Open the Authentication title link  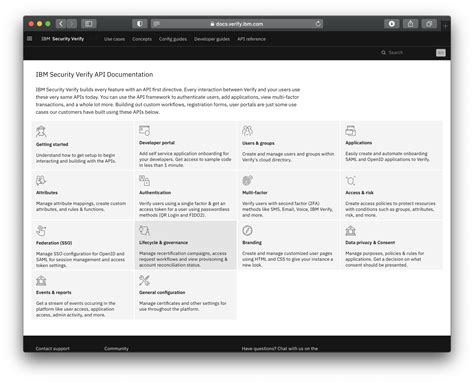coord(155,193)
